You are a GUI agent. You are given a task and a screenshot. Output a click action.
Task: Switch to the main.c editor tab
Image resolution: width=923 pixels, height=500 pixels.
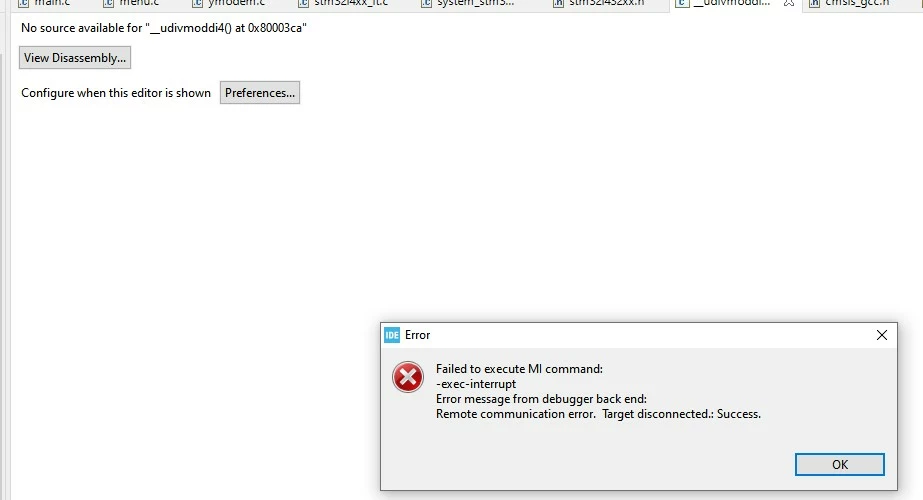46,4
